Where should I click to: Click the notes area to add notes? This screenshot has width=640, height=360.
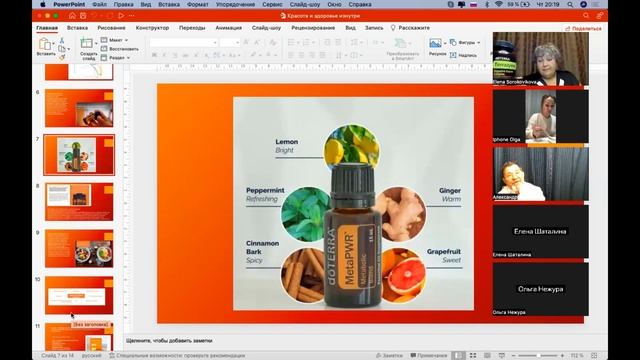click(365, 340)
